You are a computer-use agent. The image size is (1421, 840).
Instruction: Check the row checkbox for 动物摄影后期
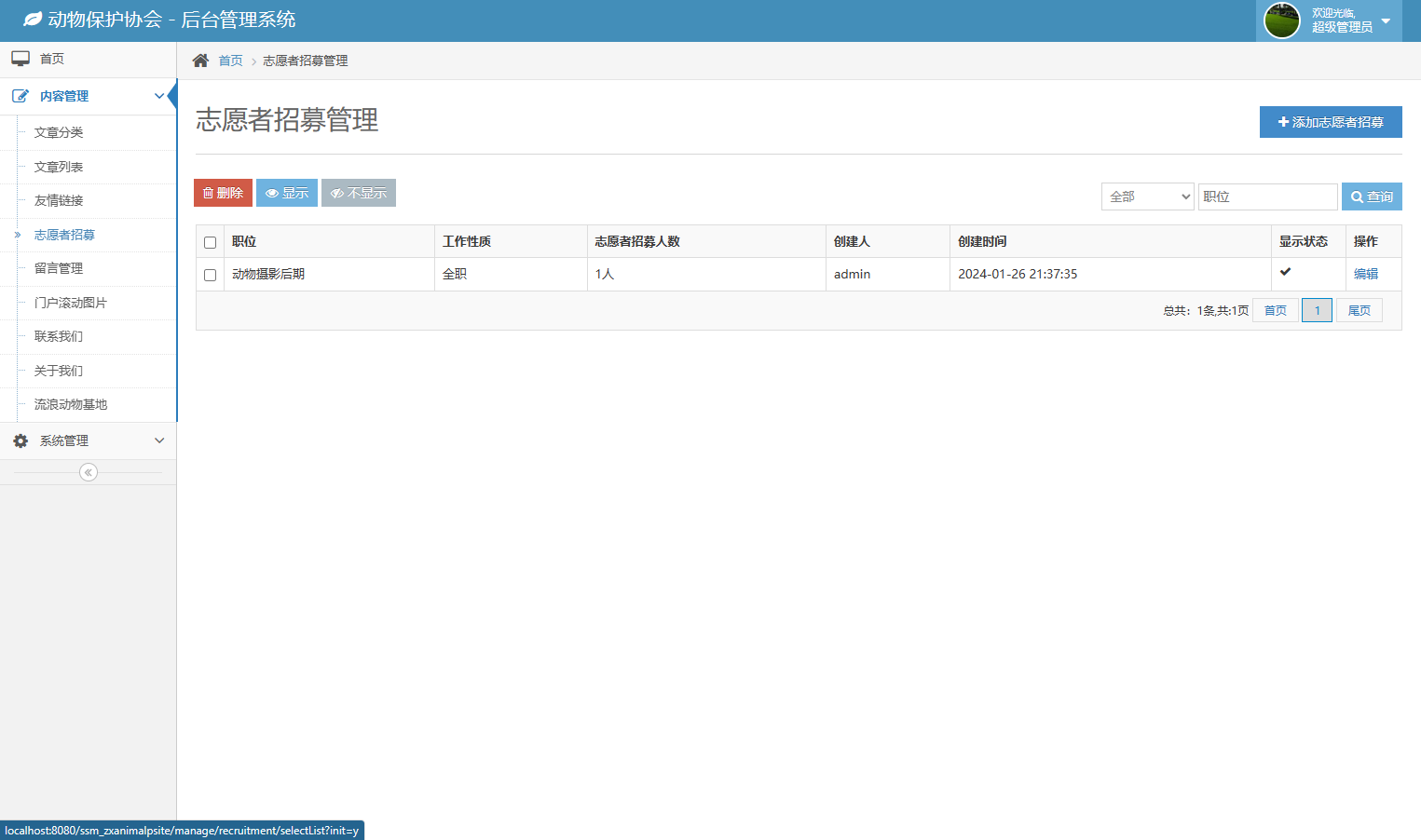[x=210, y=274]
